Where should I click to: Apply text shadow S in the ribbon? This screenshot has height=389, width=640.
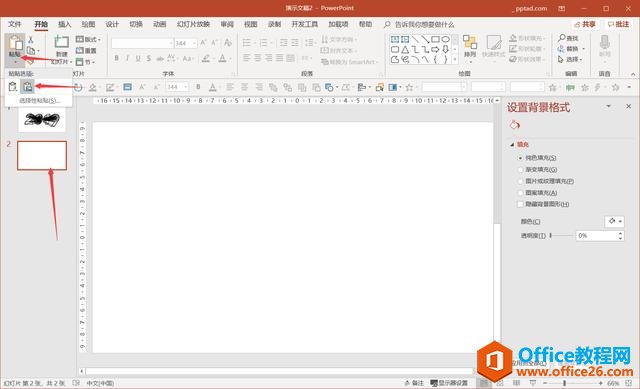[x=149, y=59]
